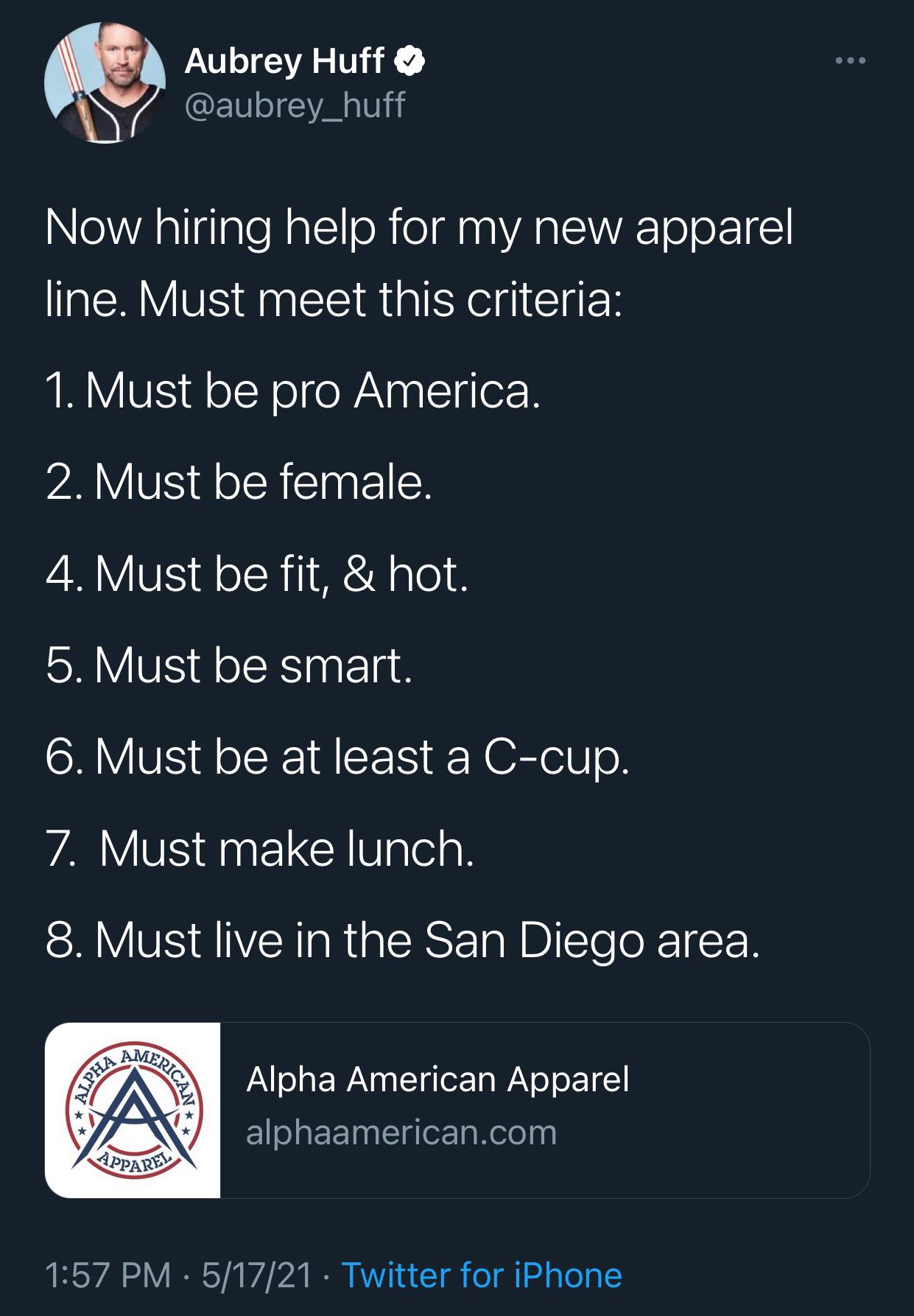Tap the "Must meet this criteria" line

pyautogui.click(x=334, y=300)
